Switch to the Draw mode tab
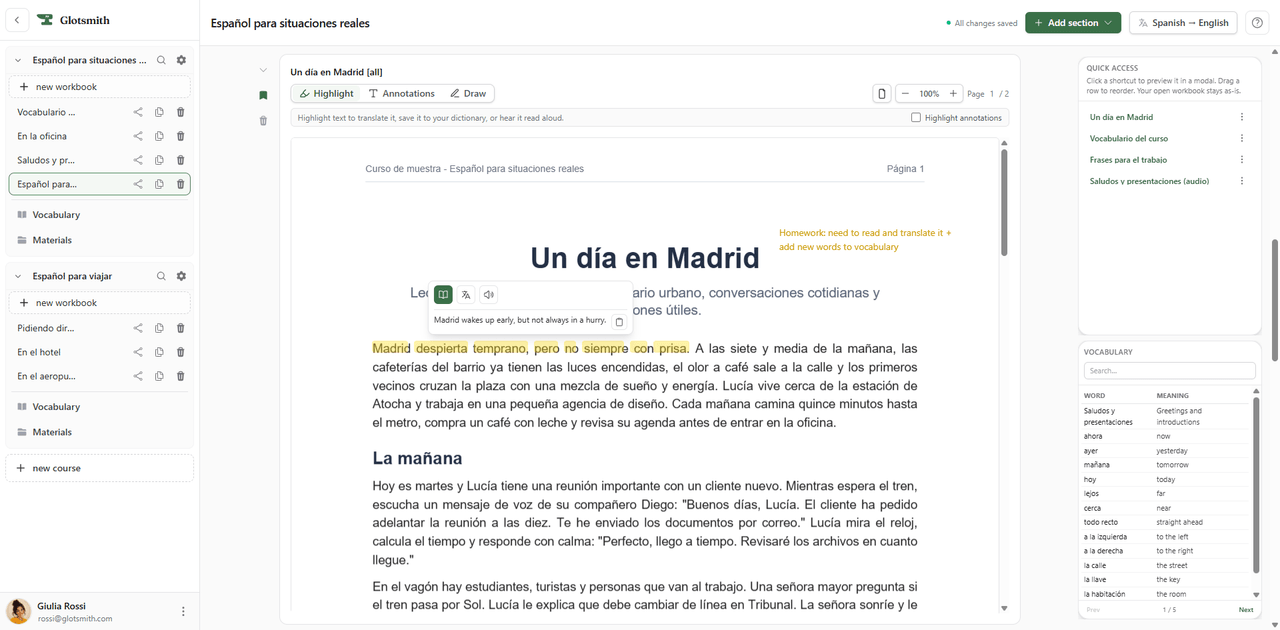 (x=468, y=94)
